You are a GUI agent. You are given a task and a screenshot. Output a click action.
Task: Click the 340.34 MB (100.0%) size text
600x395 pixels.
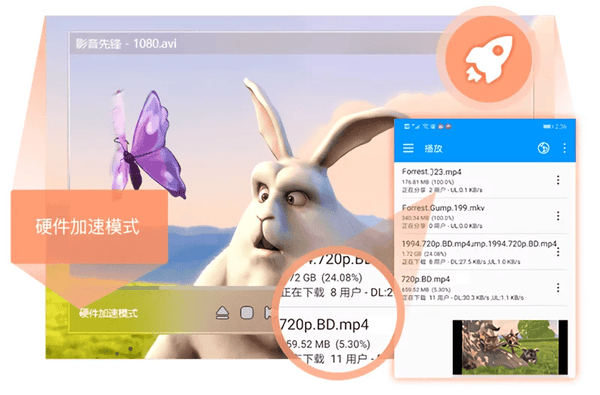[x=428, y=218]
